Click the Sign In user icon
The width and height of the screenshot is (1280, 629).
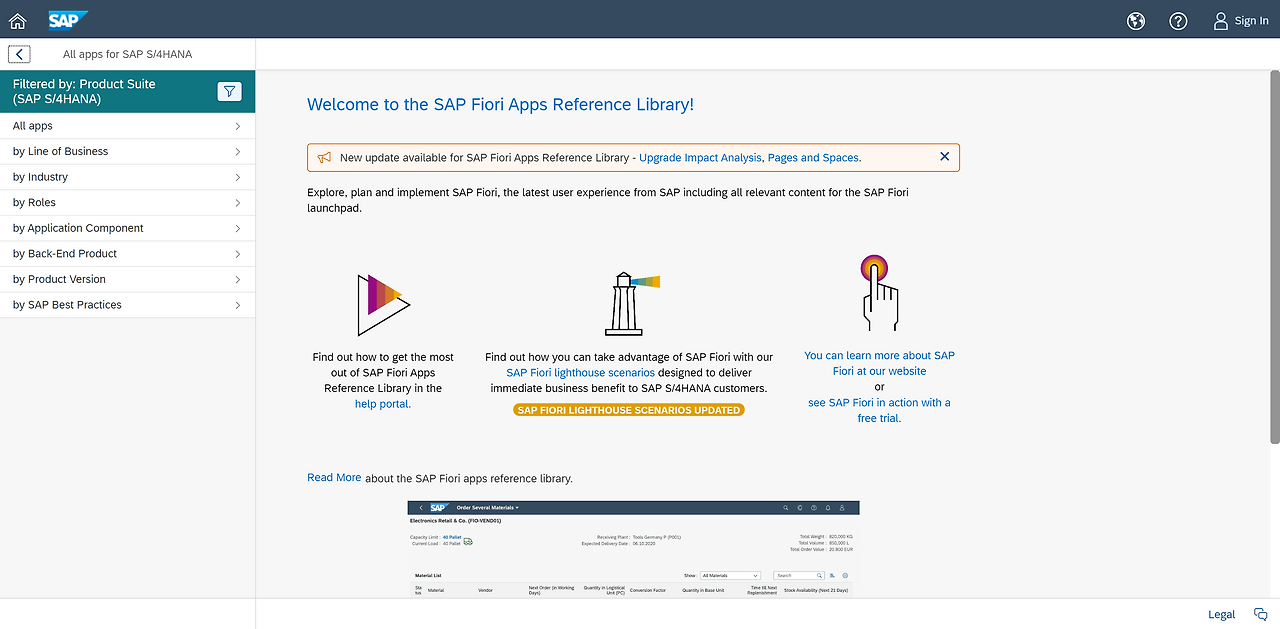coord(1220,20)
